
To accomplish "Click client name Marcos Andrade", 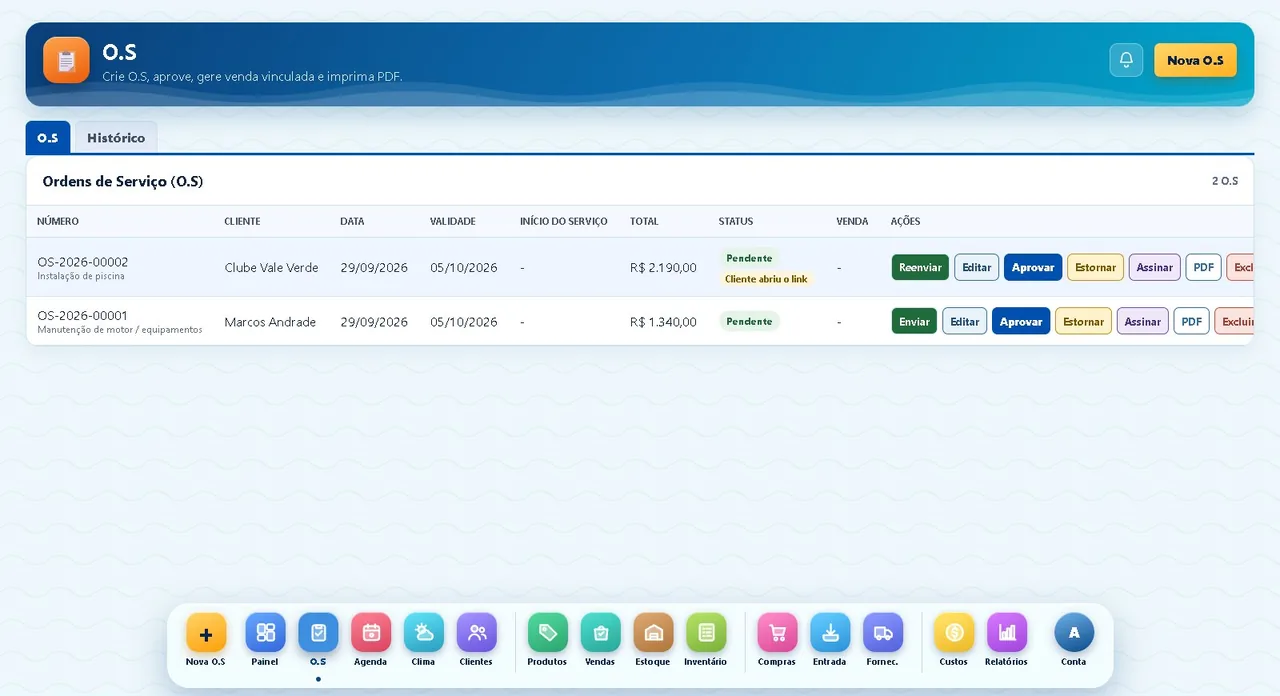I will [270, 321].
